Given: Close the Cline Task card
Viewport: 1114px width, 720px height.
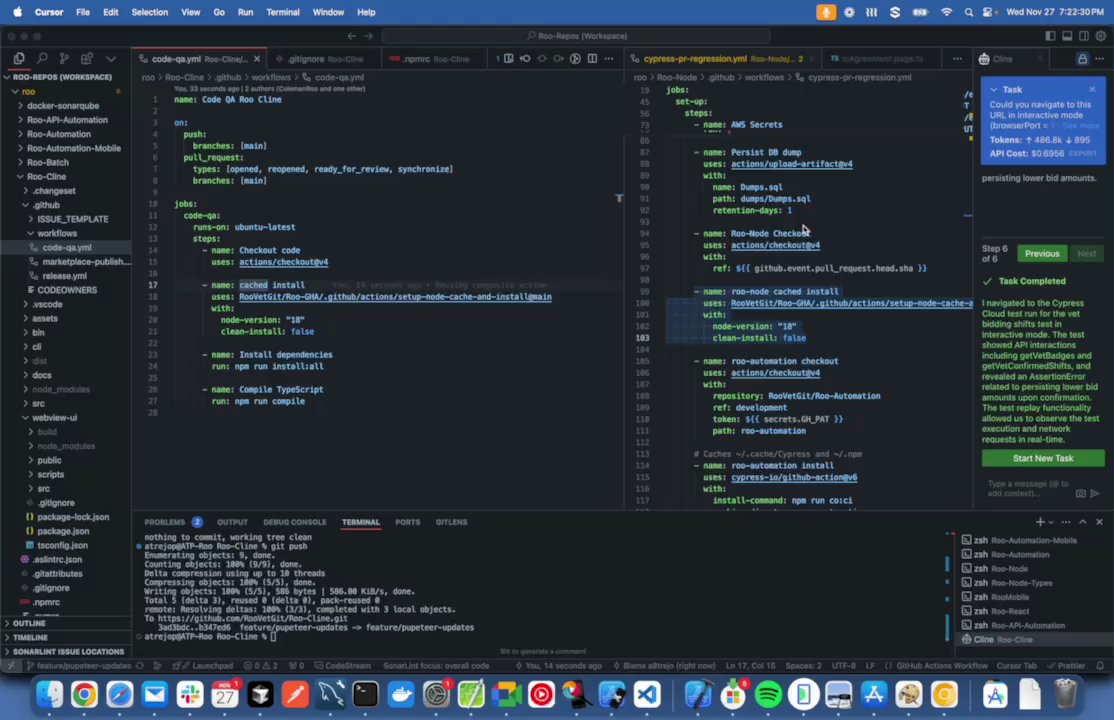Looking at the screenshot, I should [1092, 90].
